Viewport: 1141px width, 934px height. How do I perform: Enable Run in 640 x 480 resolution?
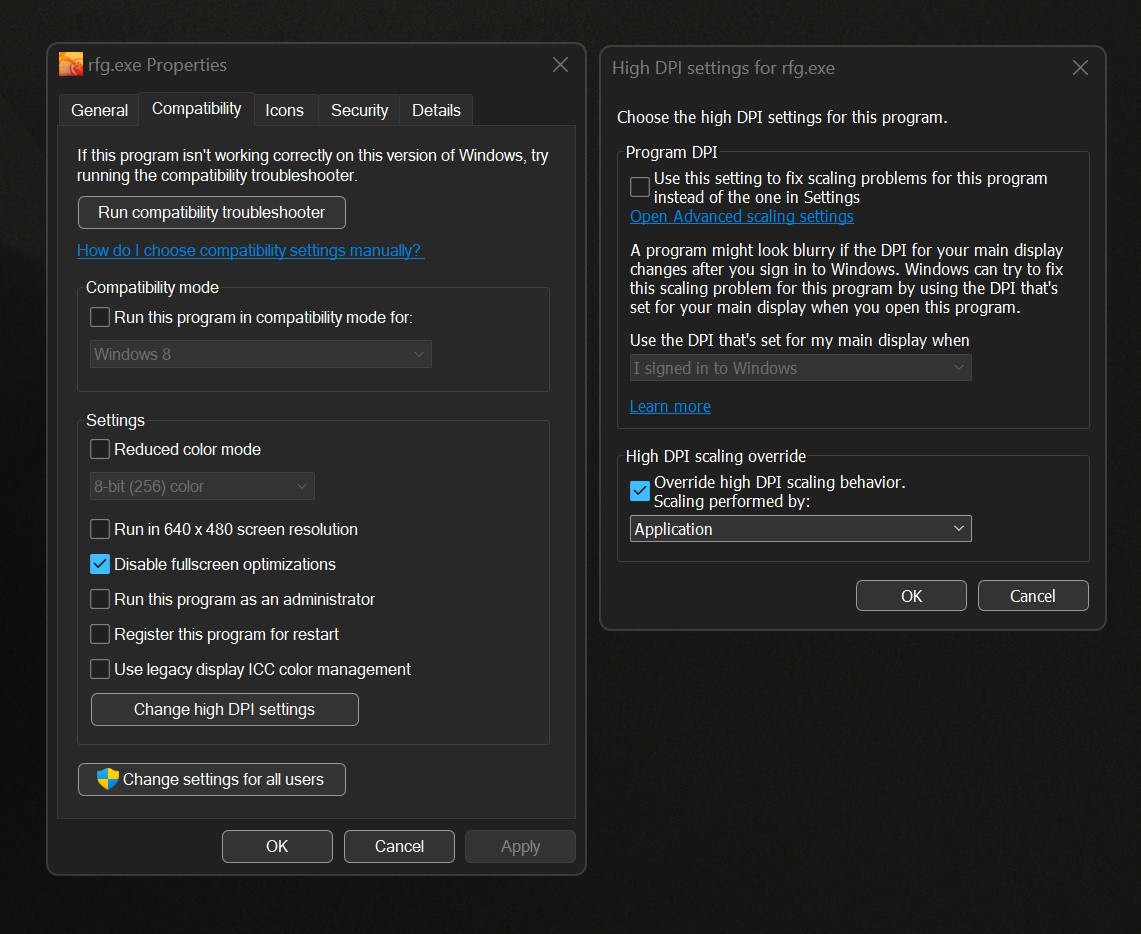point(100,529)
